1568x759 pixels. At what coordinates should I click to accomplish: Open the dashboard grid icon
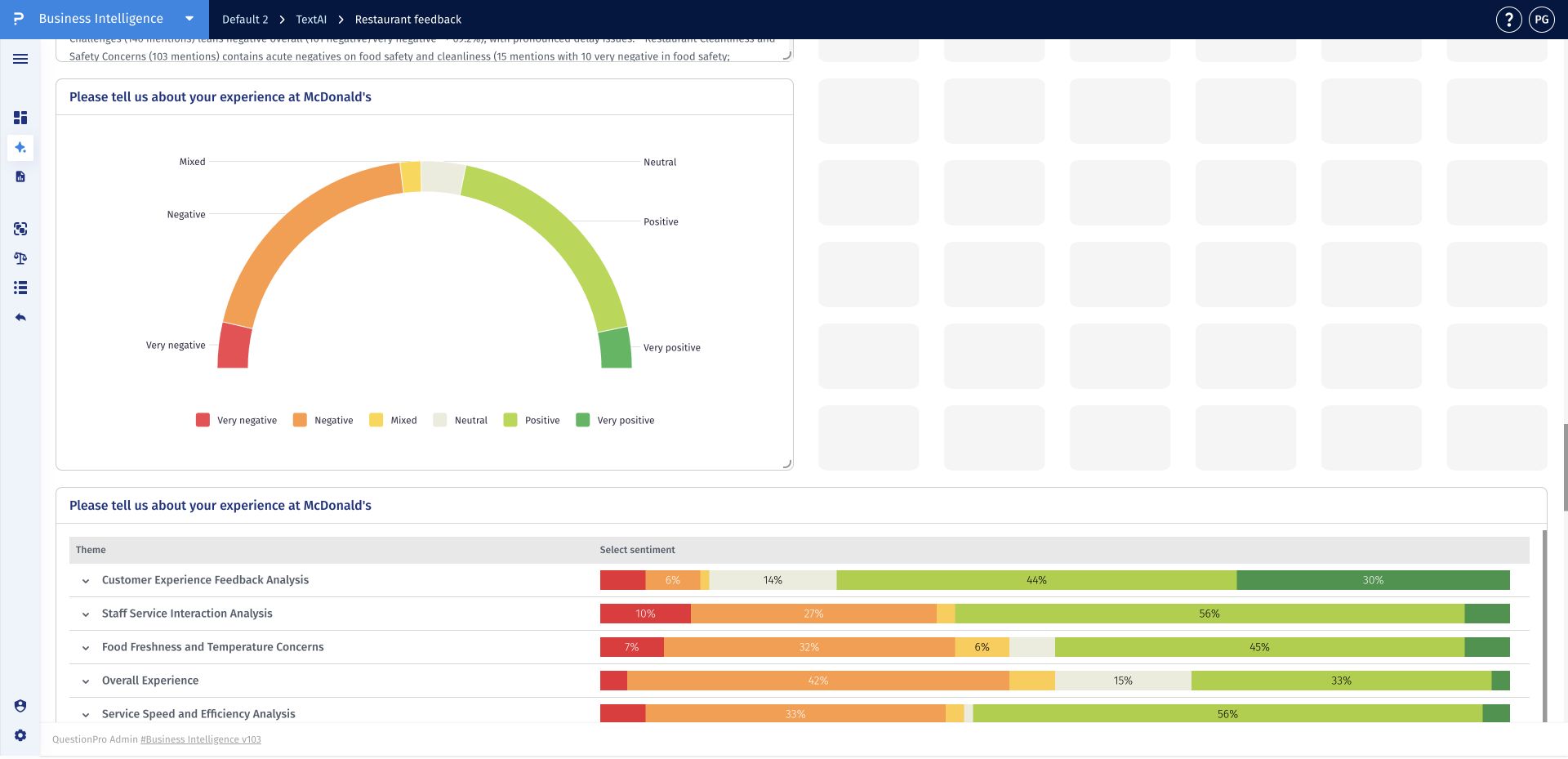[x=20, y=118]
